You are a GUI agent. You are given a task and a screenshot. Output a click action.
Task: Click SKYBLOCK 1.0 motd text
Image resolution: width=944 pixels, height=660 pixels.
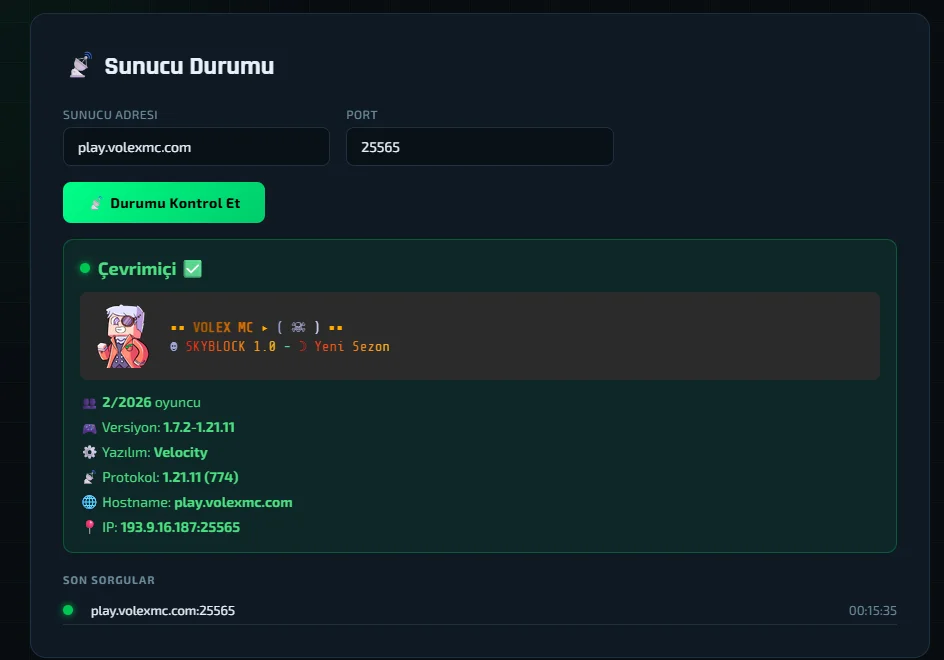click(x=231, y=346)
